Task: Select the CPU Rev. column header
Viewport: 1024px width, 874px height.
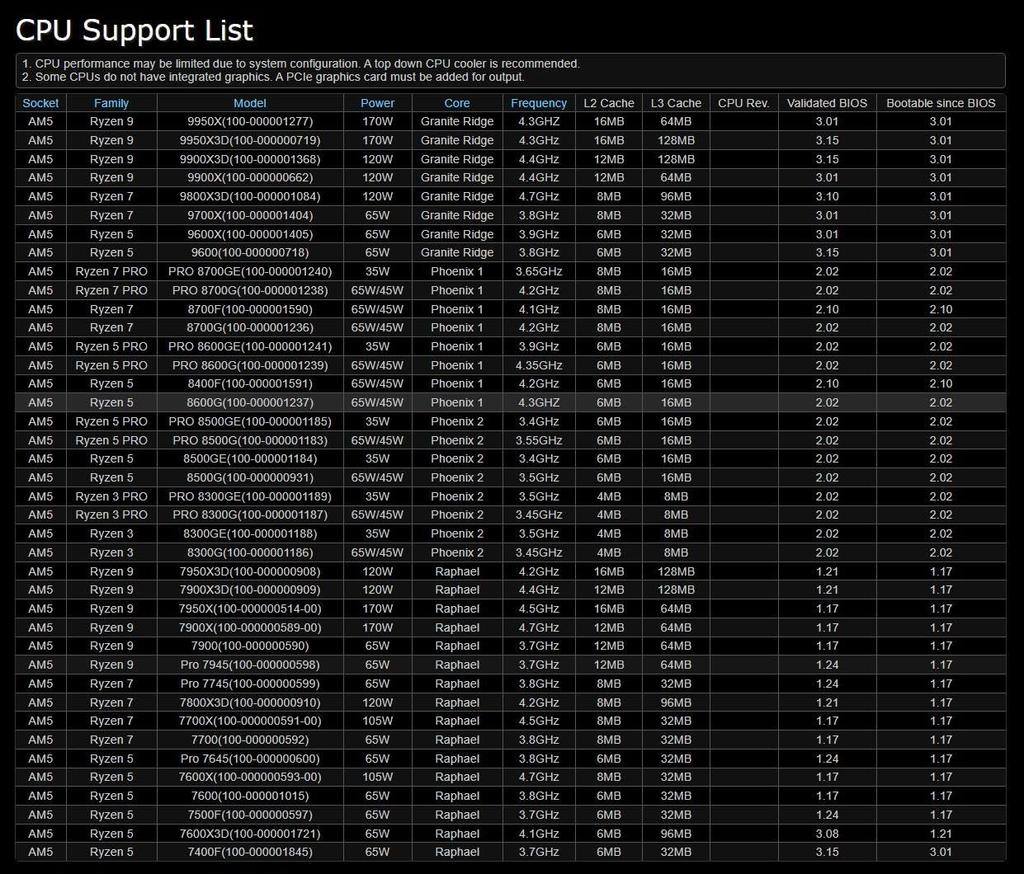Action: 743,103
